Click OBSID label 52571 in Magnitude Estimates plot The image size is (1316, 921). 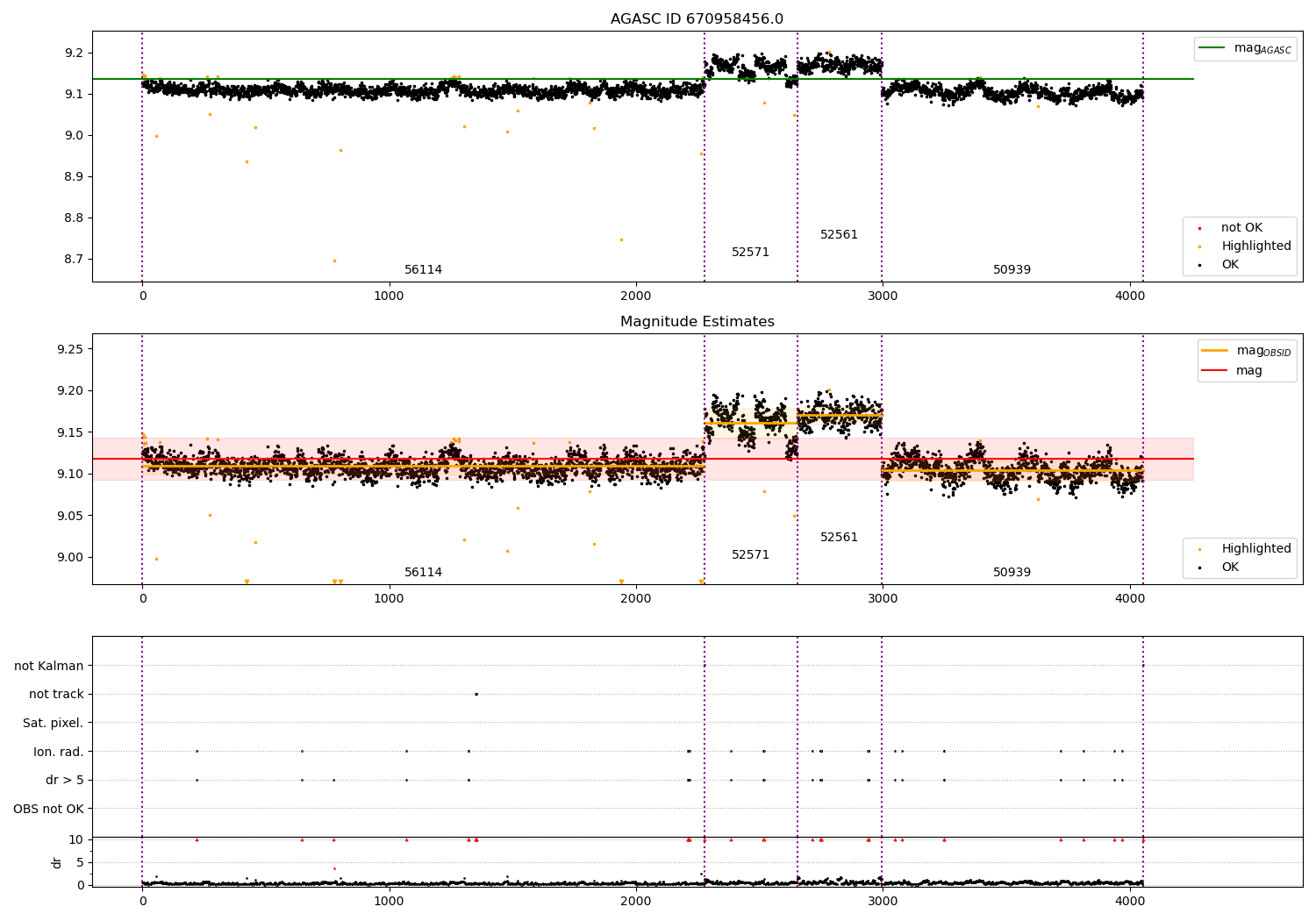click(x=750, y=555)
